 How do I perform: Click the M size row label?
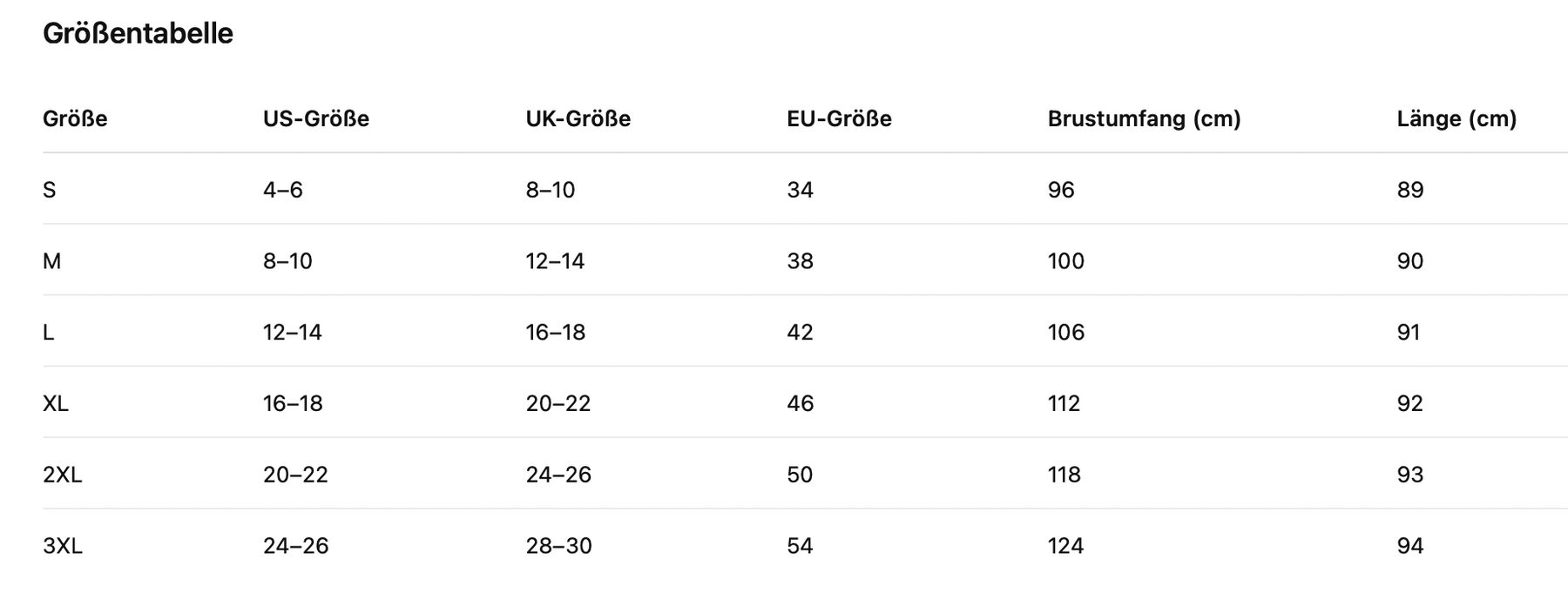point(52,261)
